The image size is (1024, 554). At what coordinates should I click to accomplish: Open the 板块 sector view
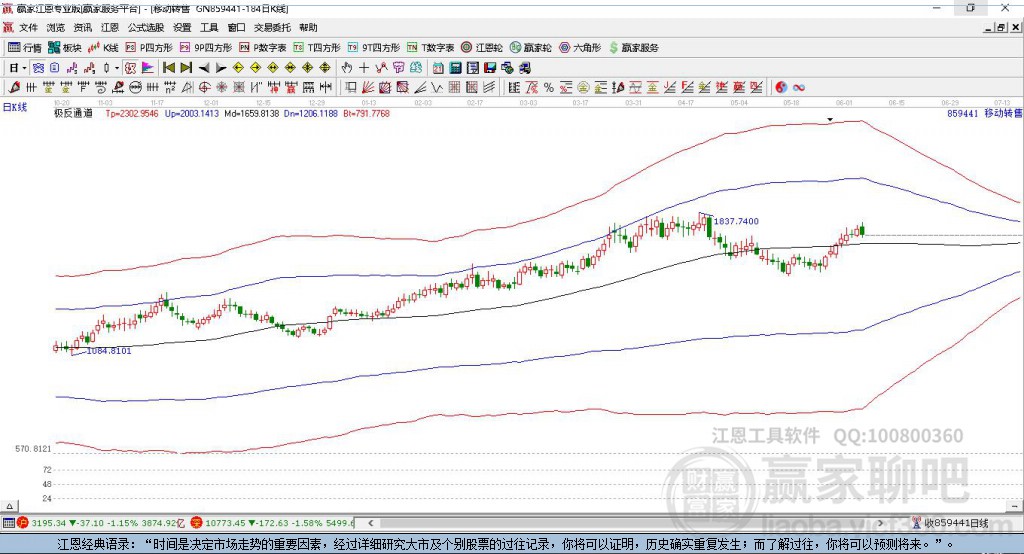tap(65, 48)
